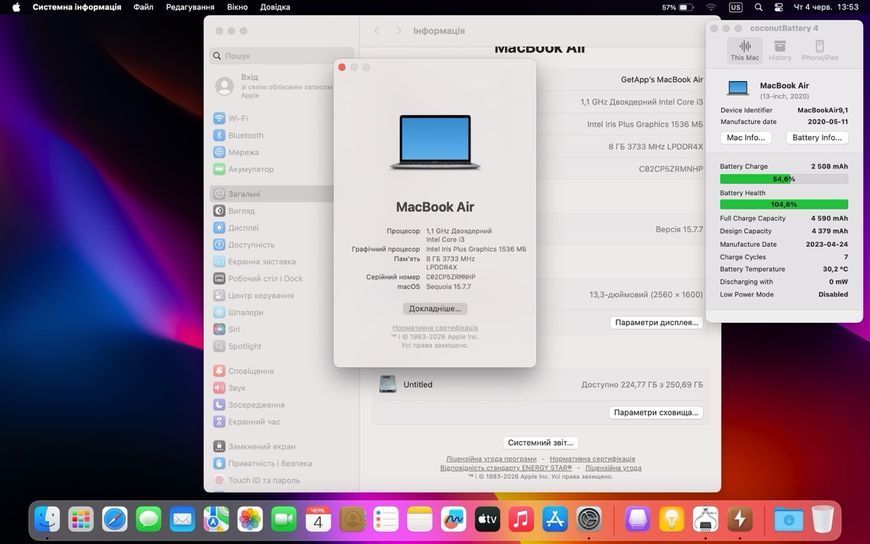This screenshot has height=544, width=870.
Task: Switch to History tab in coconutBattery
Action: click(780, 50)
